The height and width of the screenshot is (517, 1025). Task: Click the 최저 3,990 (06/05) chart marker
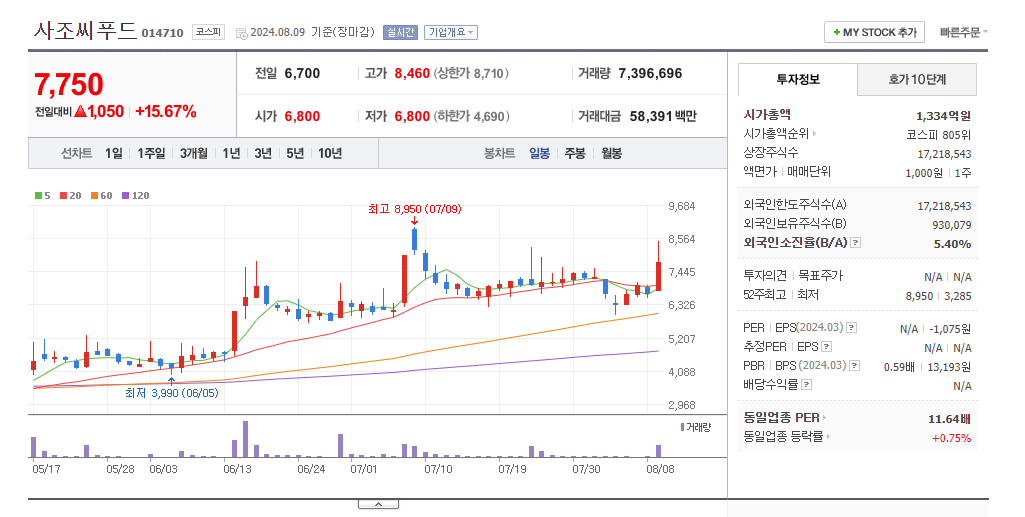coord(171,393)
